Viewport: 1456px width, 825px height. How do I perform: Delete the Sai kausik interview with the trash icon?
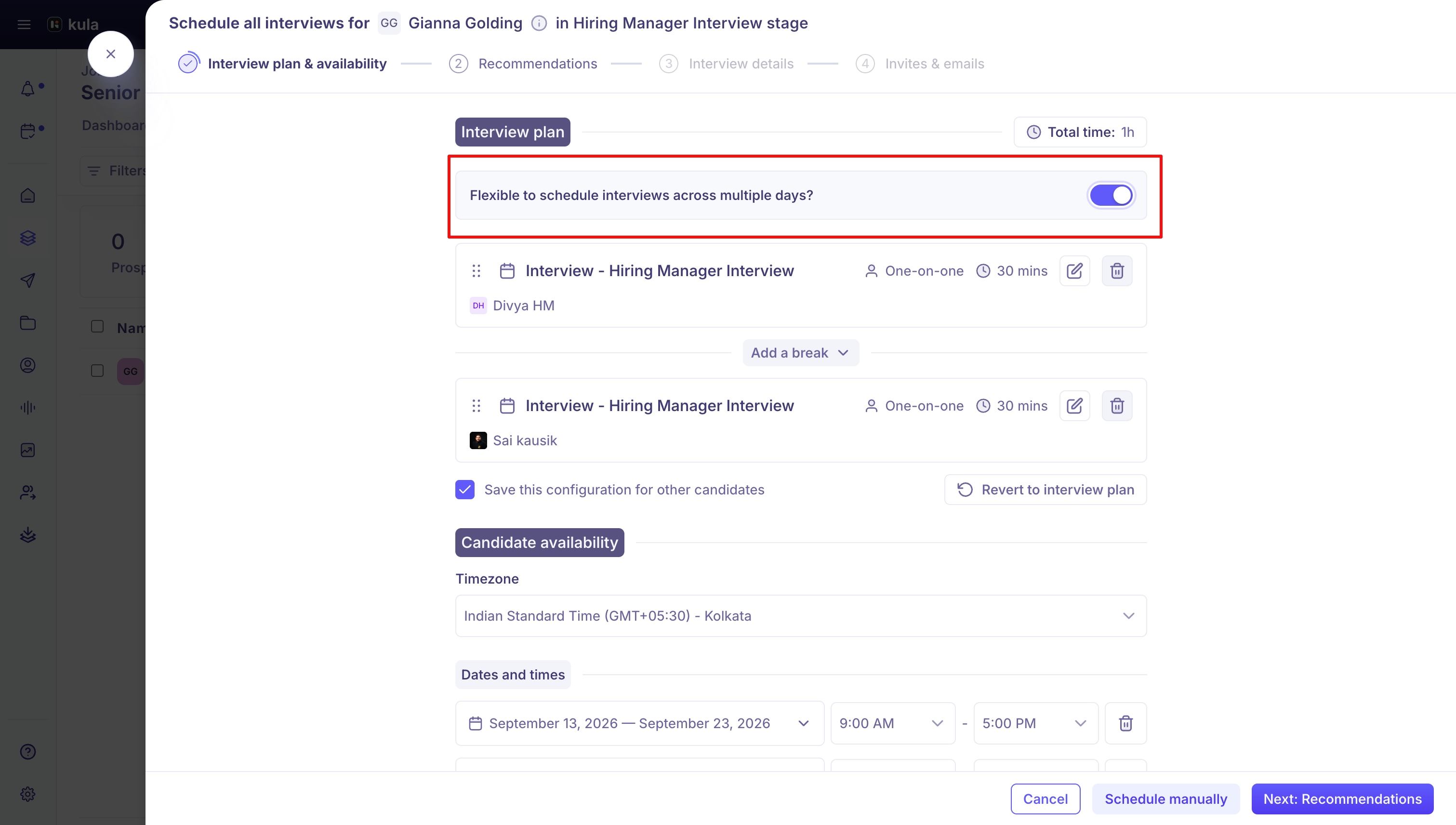point(1117,406)
